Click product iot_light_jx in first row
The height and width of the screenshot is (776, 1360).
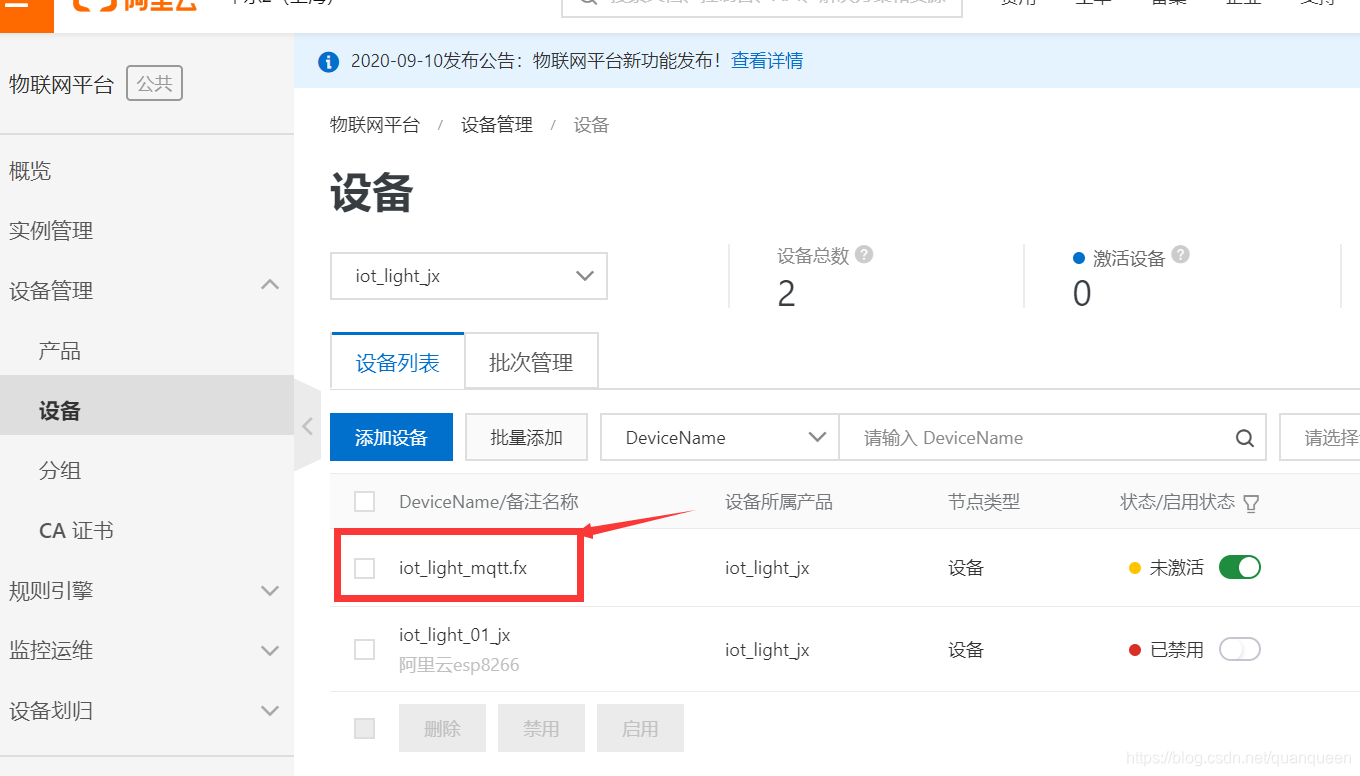[x=767, y=568]
